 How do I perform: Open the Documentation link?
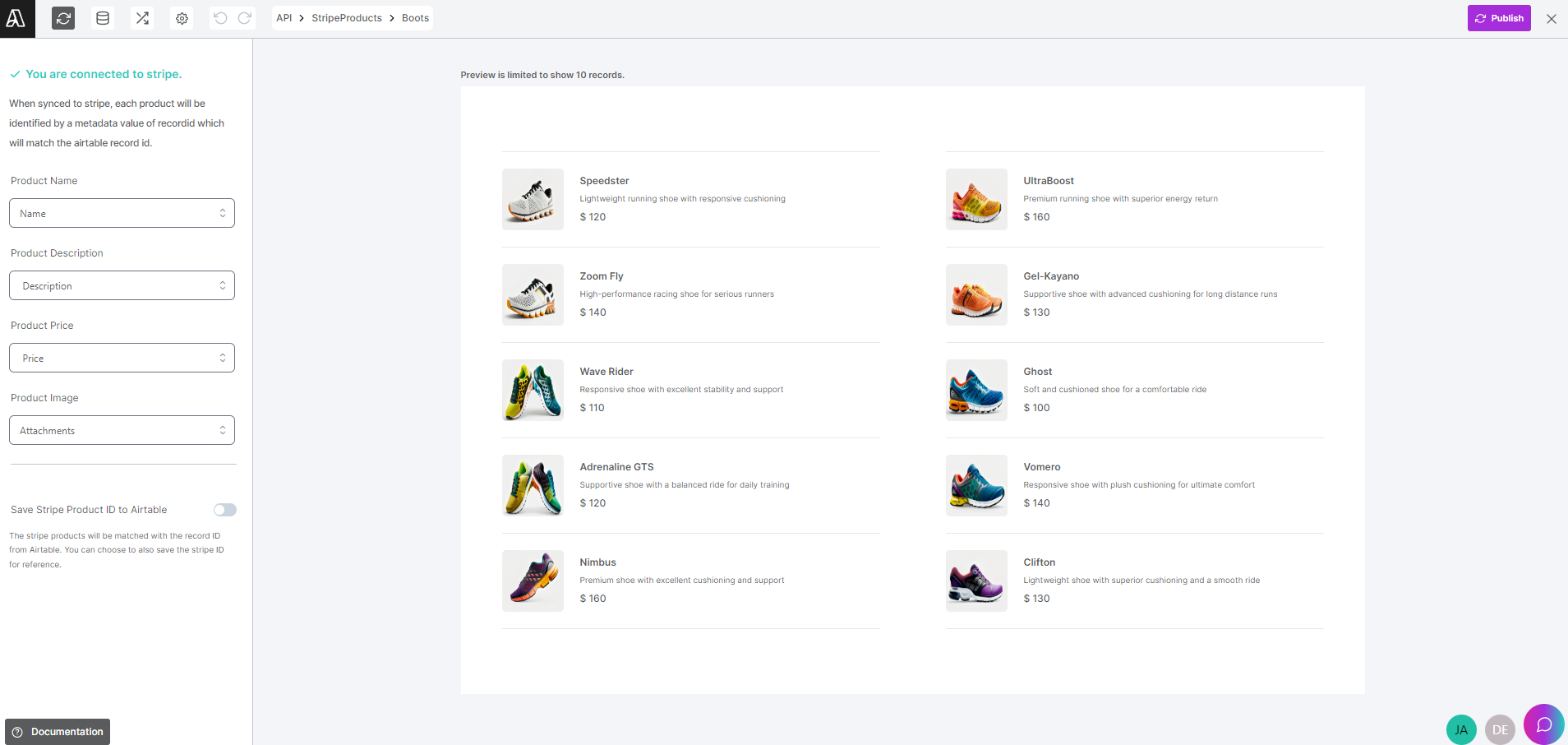click(x=58, y=732)
